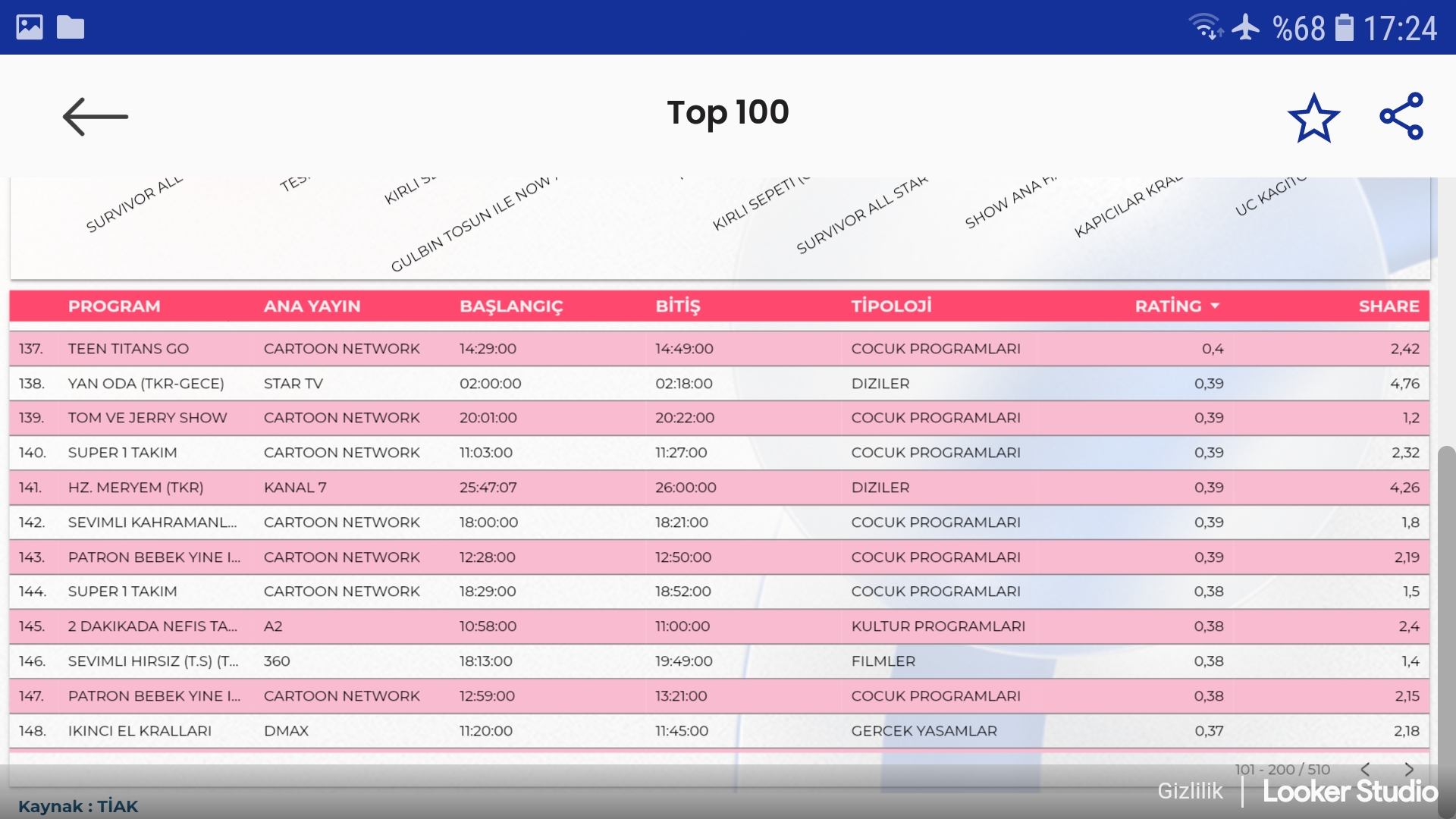Sort by RATING descending arrow
The width and height of the screenshot is (1456, 819).
pyautogui.click(x=1216, y=306)
